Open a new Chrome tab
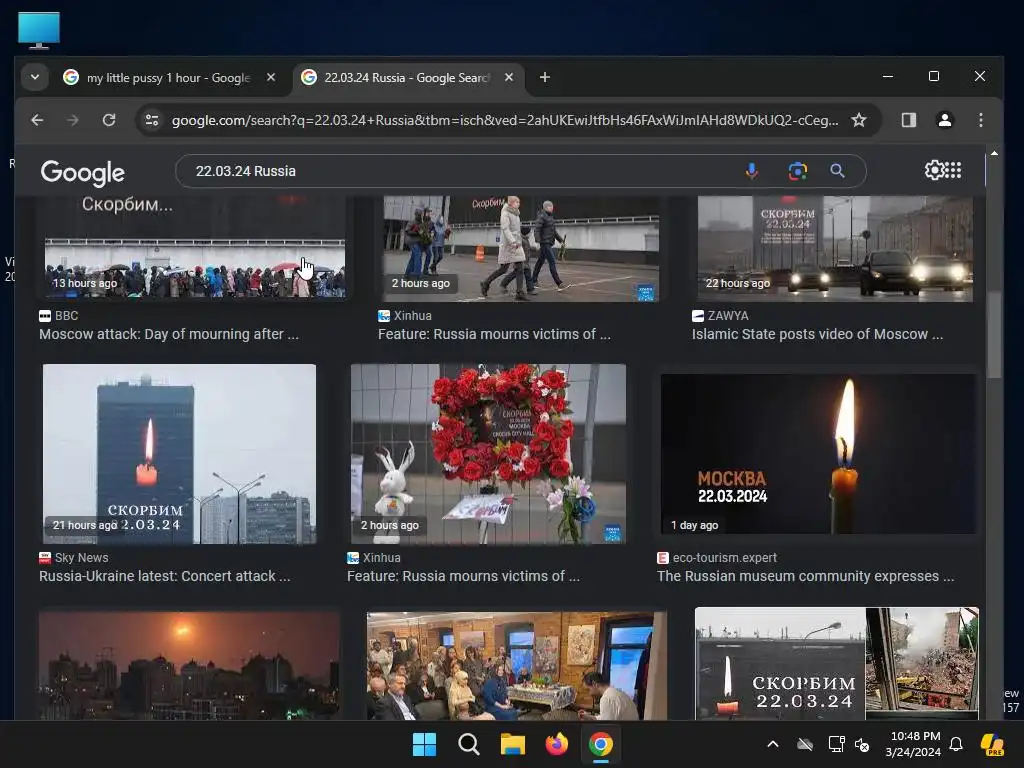The height and width of the screenshot is (768, 1024). click(545, 77)
